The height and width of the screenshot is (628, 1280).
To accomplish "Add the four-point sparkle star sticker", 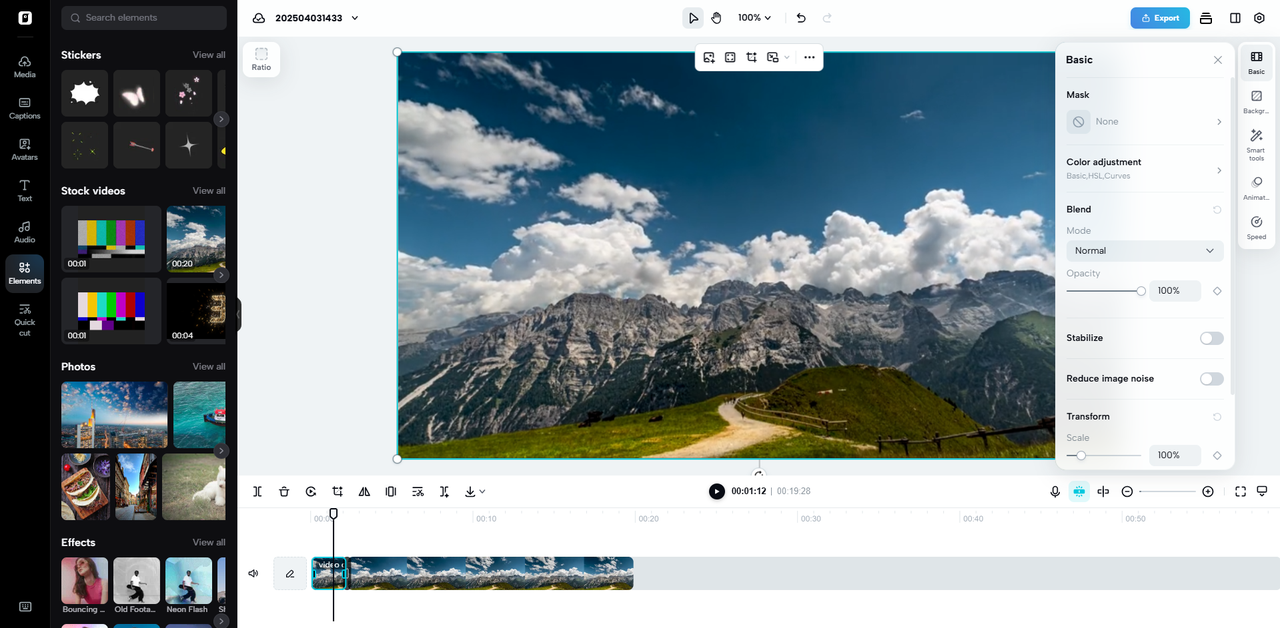I will [x=189, y=145].
